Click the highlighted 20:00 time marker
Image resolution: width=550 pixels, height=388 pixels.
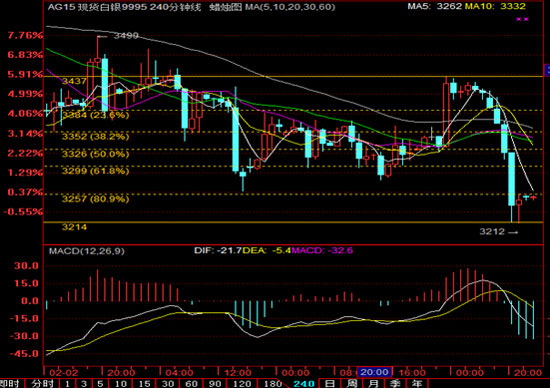[374, 372]
